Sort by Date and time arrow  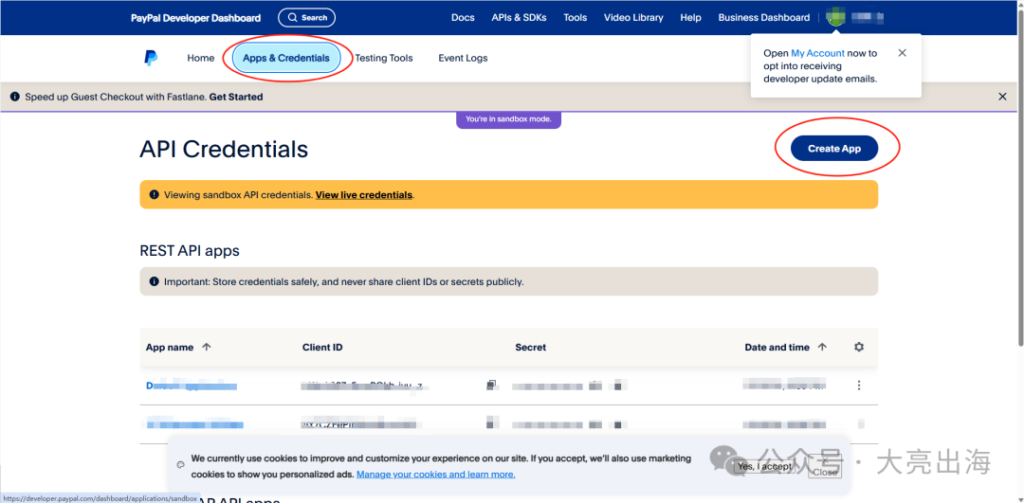pyautogui.click(x=822, y=347)
